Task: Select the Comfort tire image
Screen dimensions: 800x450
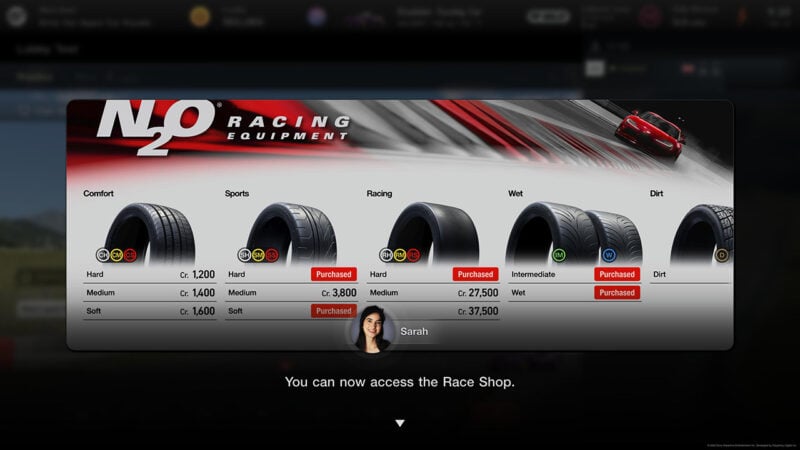Action: click(150, 234)
